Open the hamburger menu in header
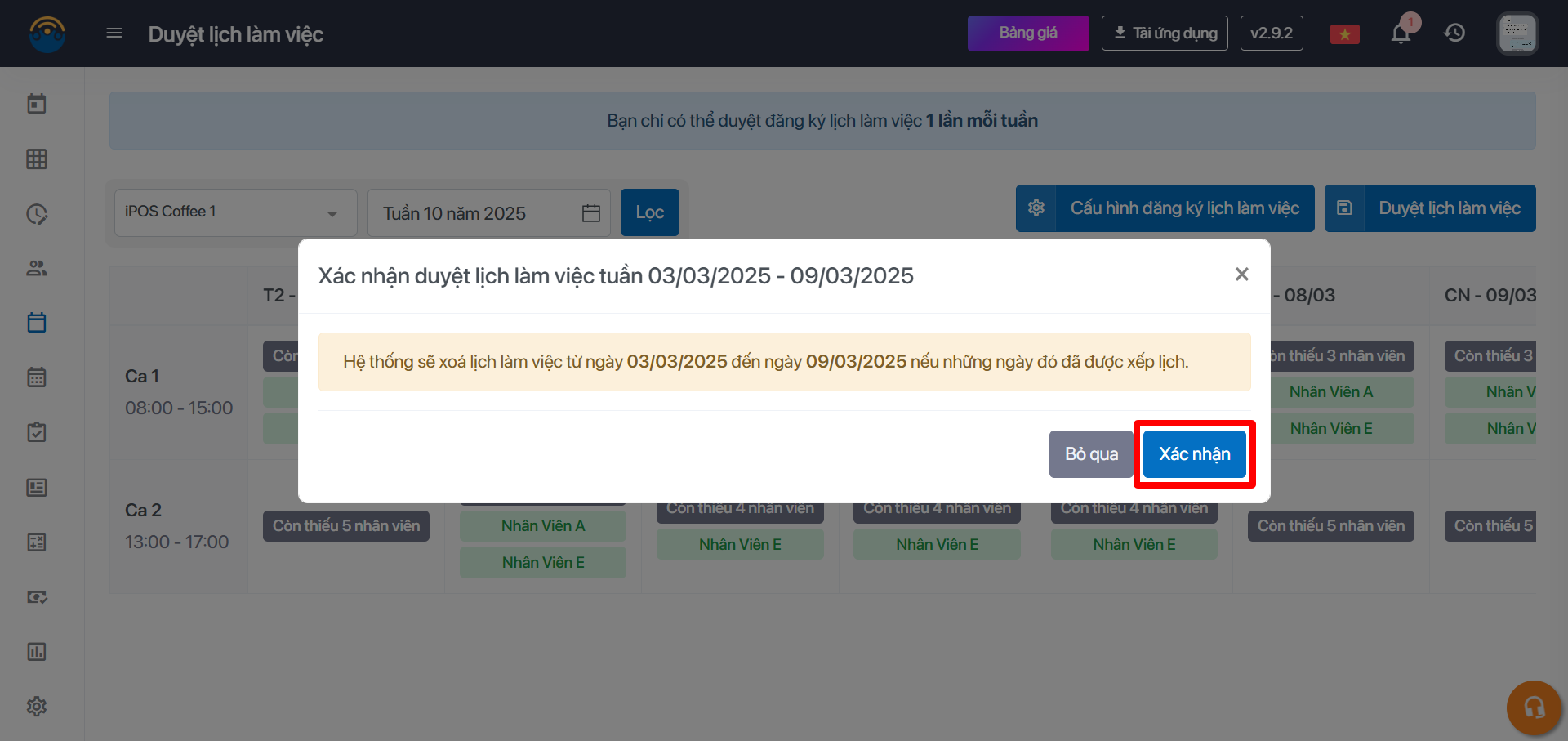Viewport: 1568px width, 741px height. (114, 33)
